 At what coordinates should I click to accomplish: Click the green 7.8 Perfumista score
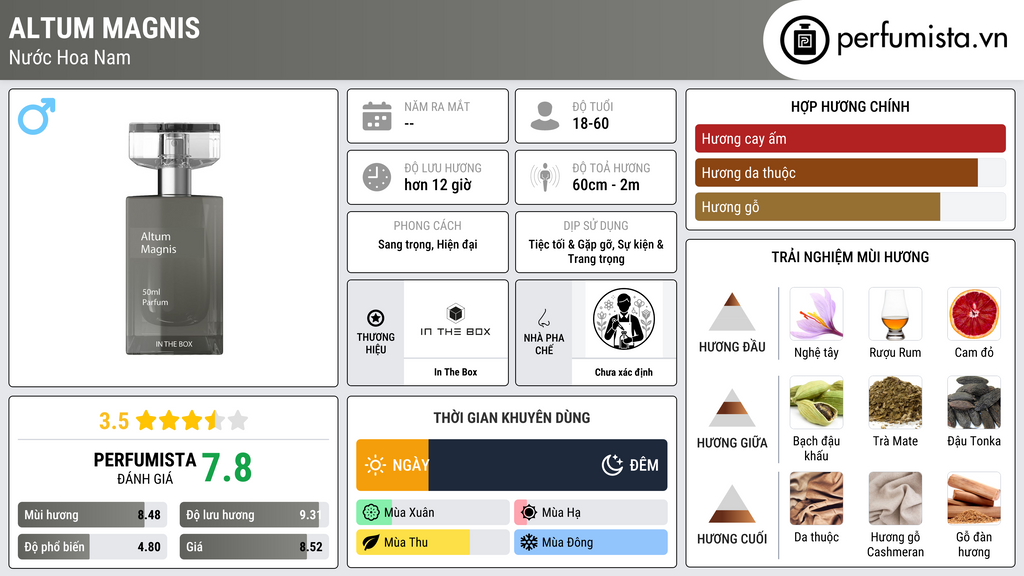[227, 468]
